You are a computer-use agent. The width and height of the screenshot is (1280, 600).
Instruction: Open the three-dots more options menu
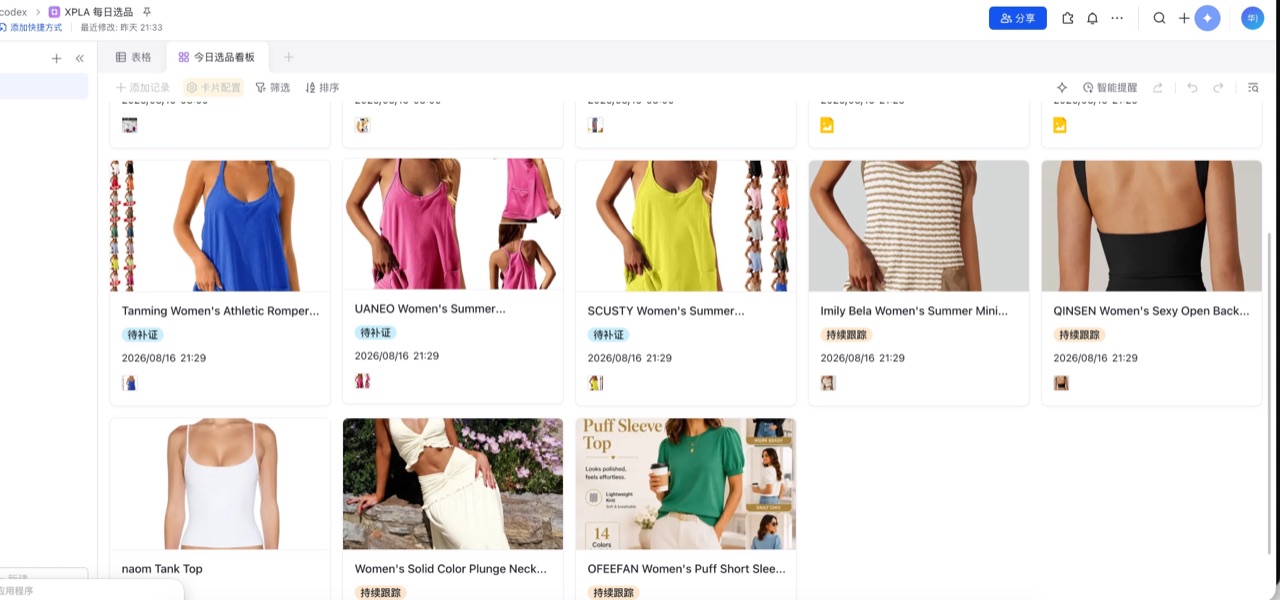tap(1117, 18)
